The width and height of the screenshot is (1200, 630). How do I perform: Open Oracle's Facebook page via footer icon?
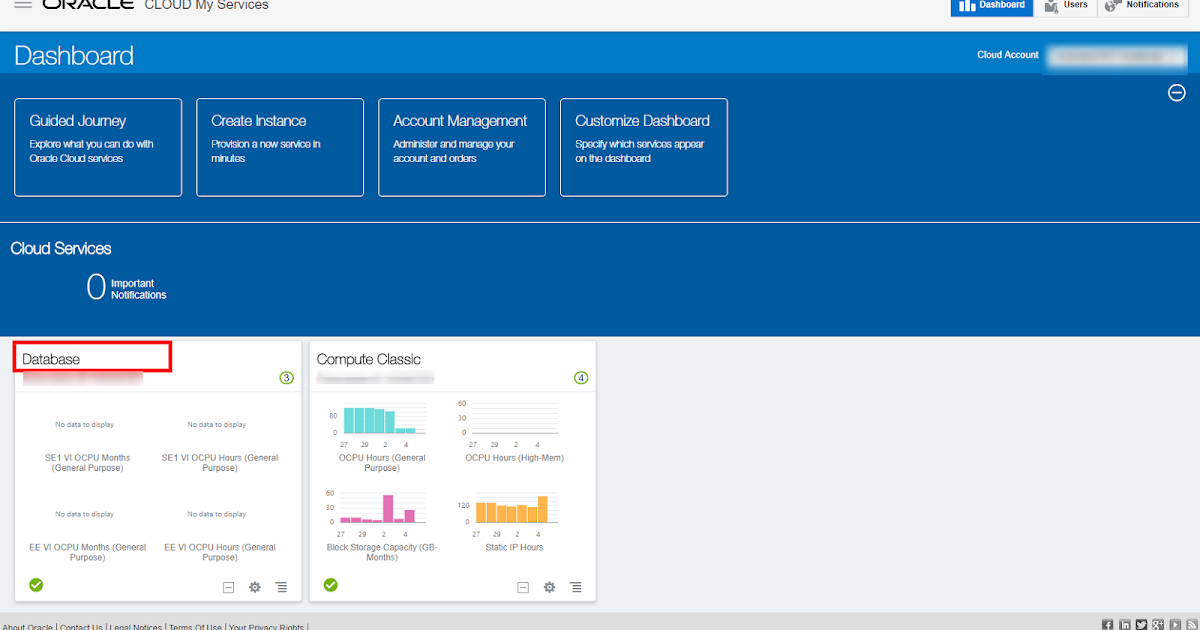tap(1106, 624)
